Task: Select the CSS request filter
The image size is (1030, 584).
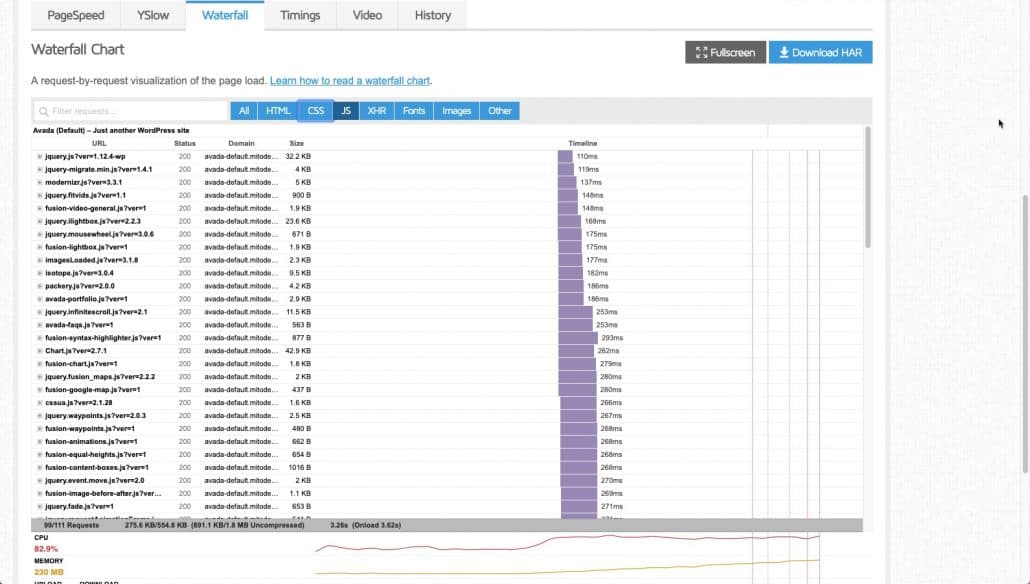Action: click(x=315, y=111)
